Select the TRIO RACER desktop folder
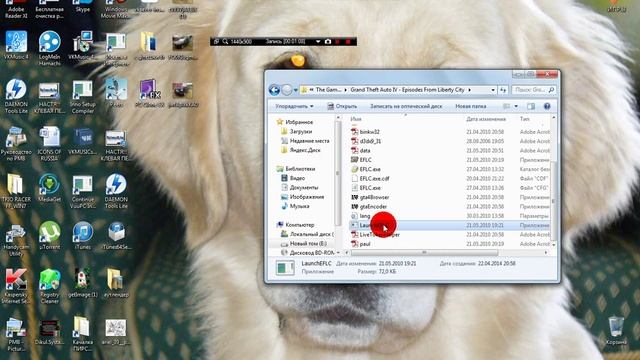Viewport: 640px width, 360px height. click(x=16, y=191)
